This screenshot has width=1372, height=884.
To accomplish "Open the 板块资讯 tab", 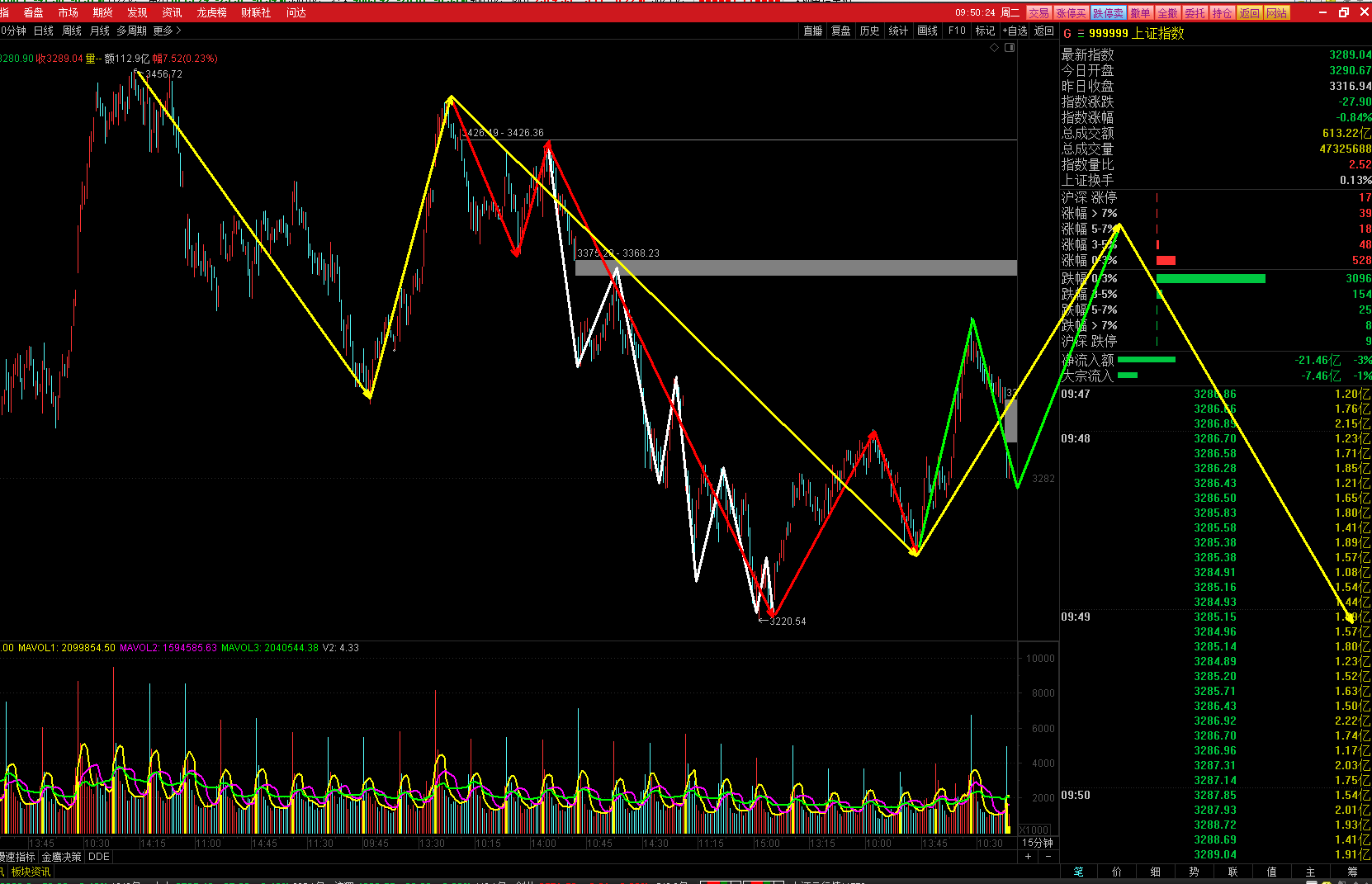I will tap(31, 872).
